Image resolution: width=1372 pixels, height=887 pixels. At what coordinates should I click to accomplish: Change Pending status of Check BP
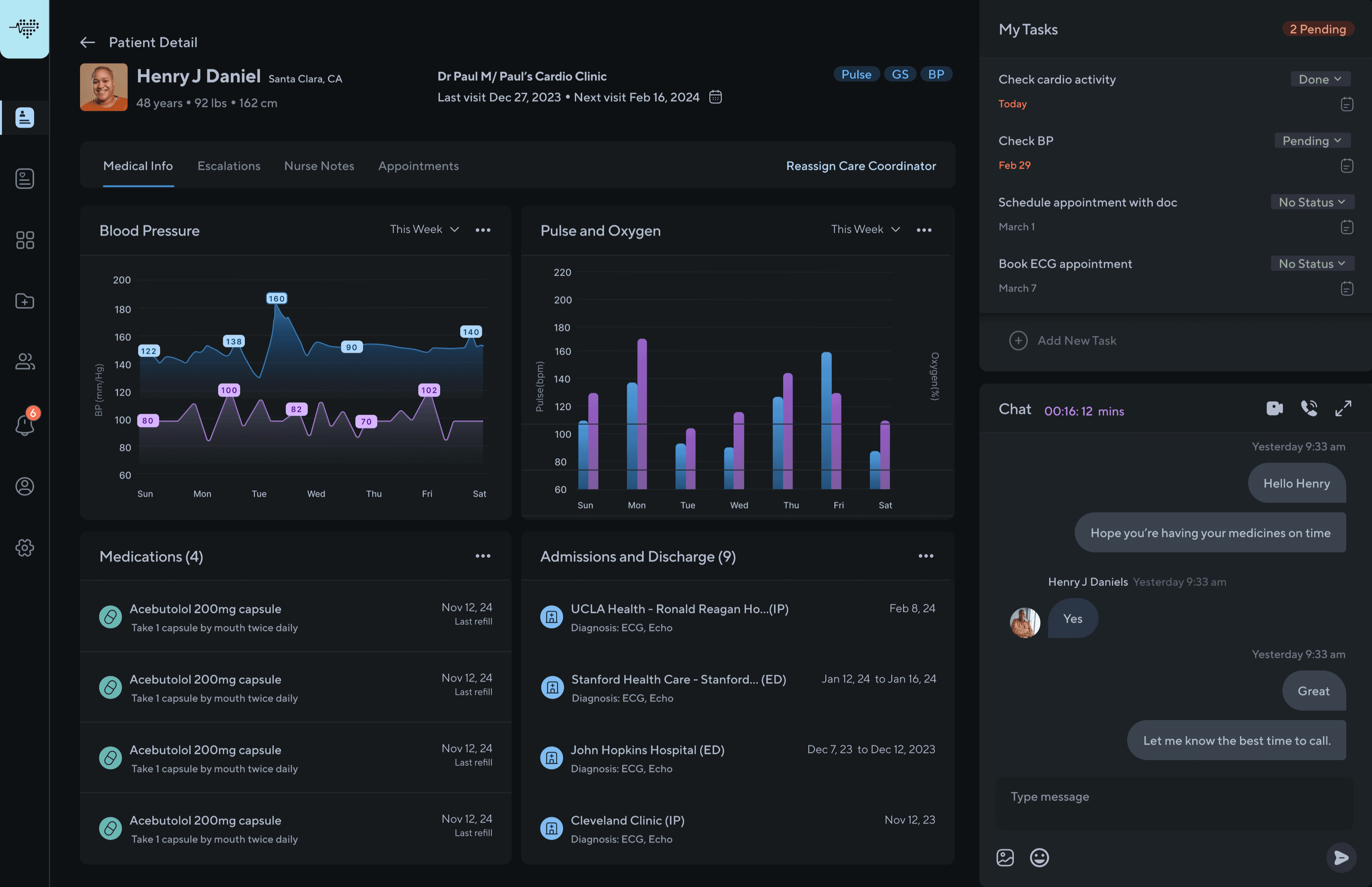1312,141
